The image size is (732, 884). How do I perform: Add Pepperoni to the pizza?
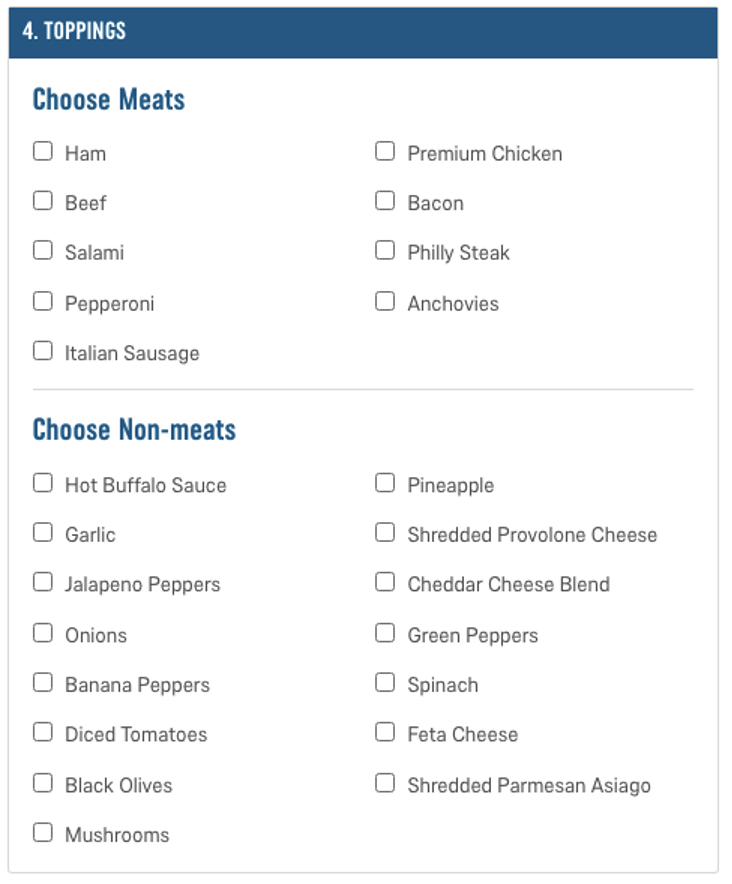tap(43, 302)
